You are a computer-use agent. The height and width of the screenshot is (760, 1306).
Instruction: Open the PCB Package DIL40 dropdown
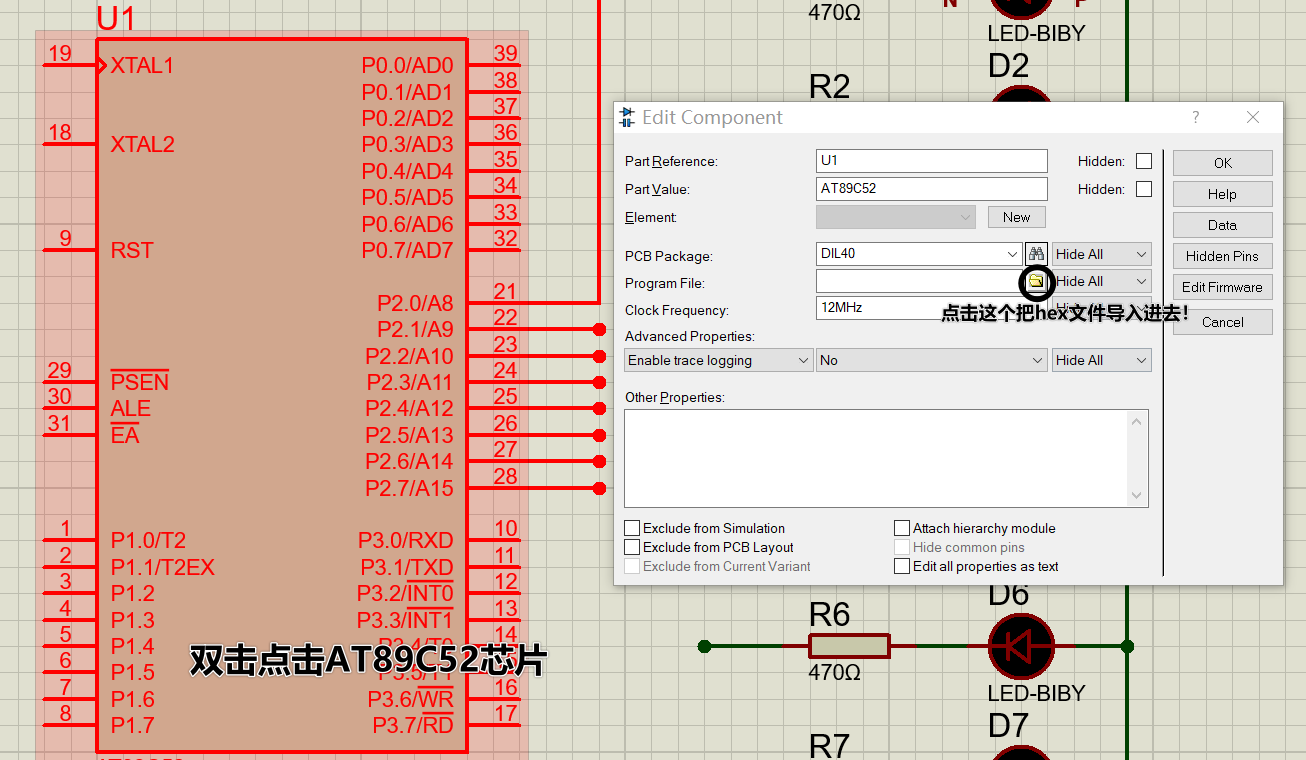[x=1012, y=254]
